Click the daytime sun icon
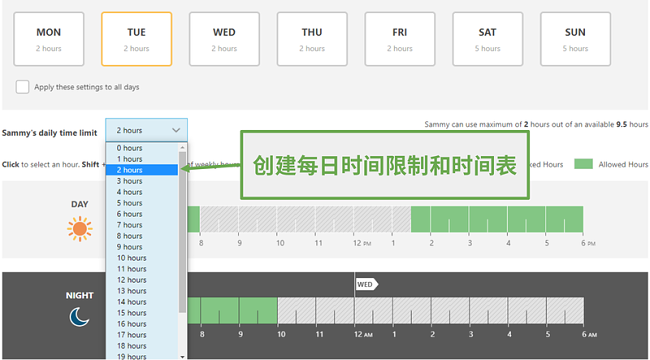The width and height of the screenshot is (650, 360). [x=80, y=229]
